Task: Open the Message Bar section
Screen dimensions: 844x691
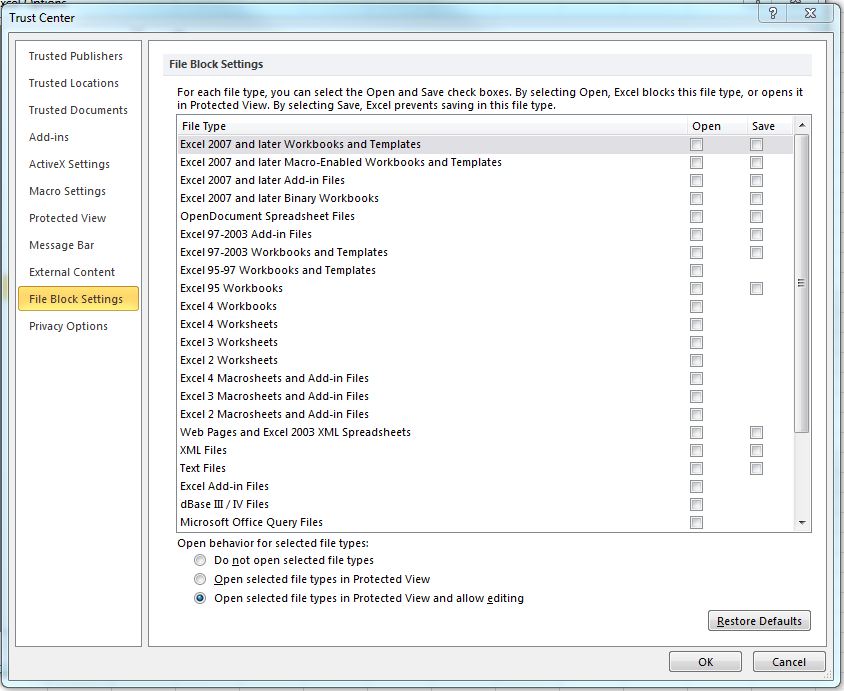Action: click(x=61, y=245)
